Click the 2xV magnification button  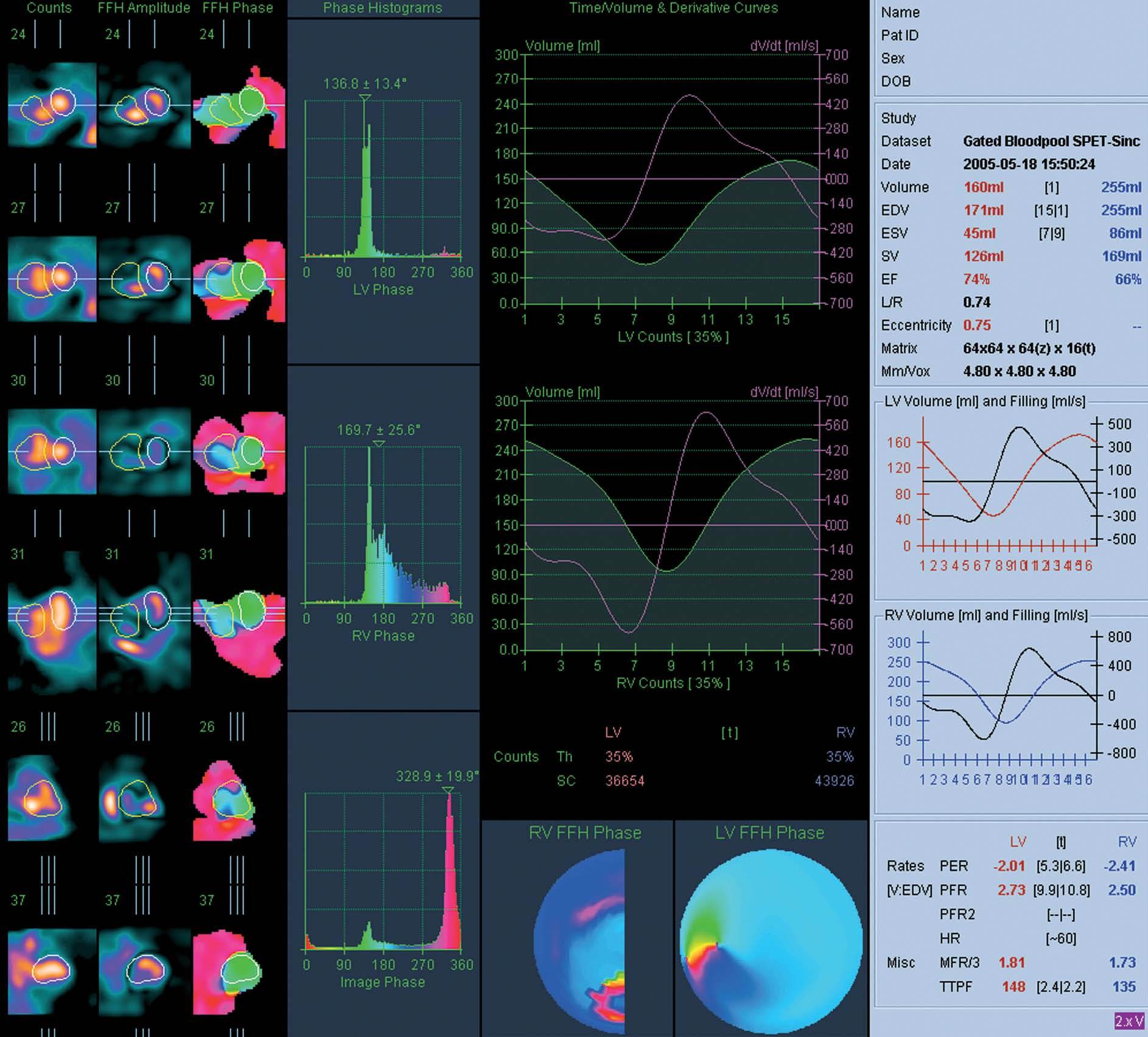tap(1129, 1021)
